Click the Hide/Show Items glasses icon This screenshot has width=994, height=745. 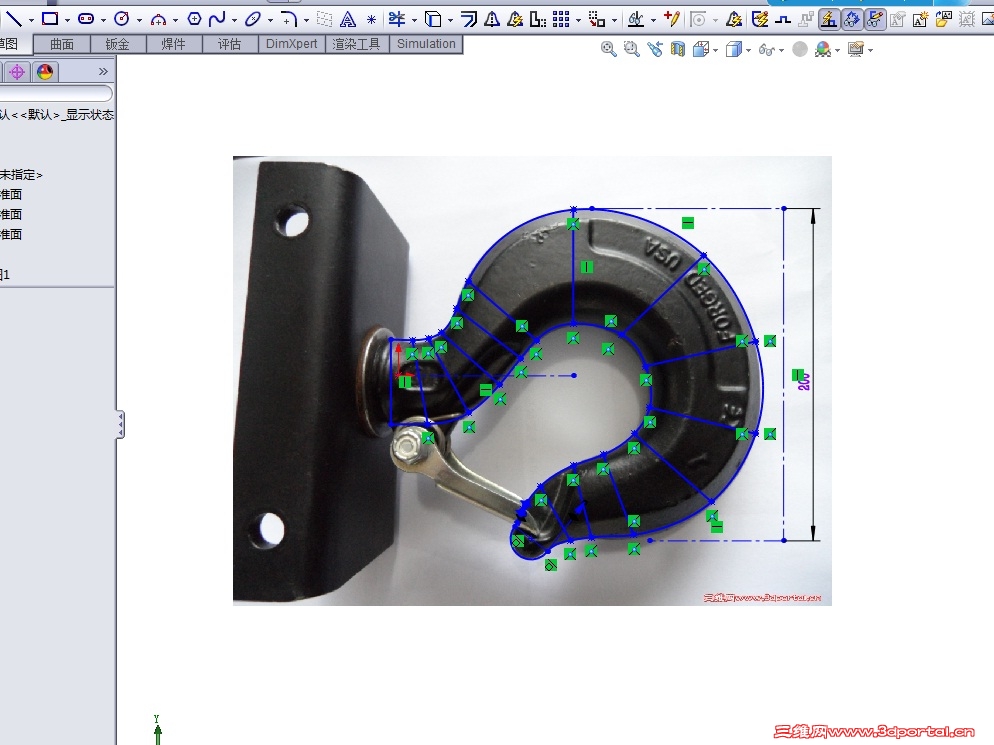(766, 49)
